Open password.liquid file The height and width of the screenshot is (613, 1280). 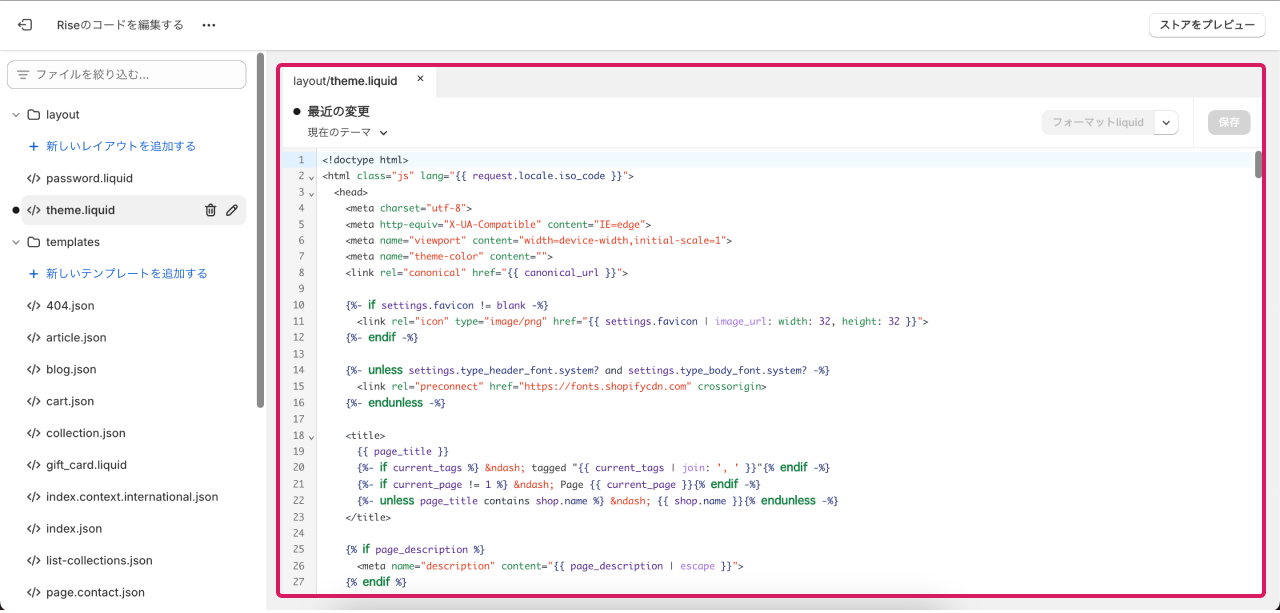[89, 178]
